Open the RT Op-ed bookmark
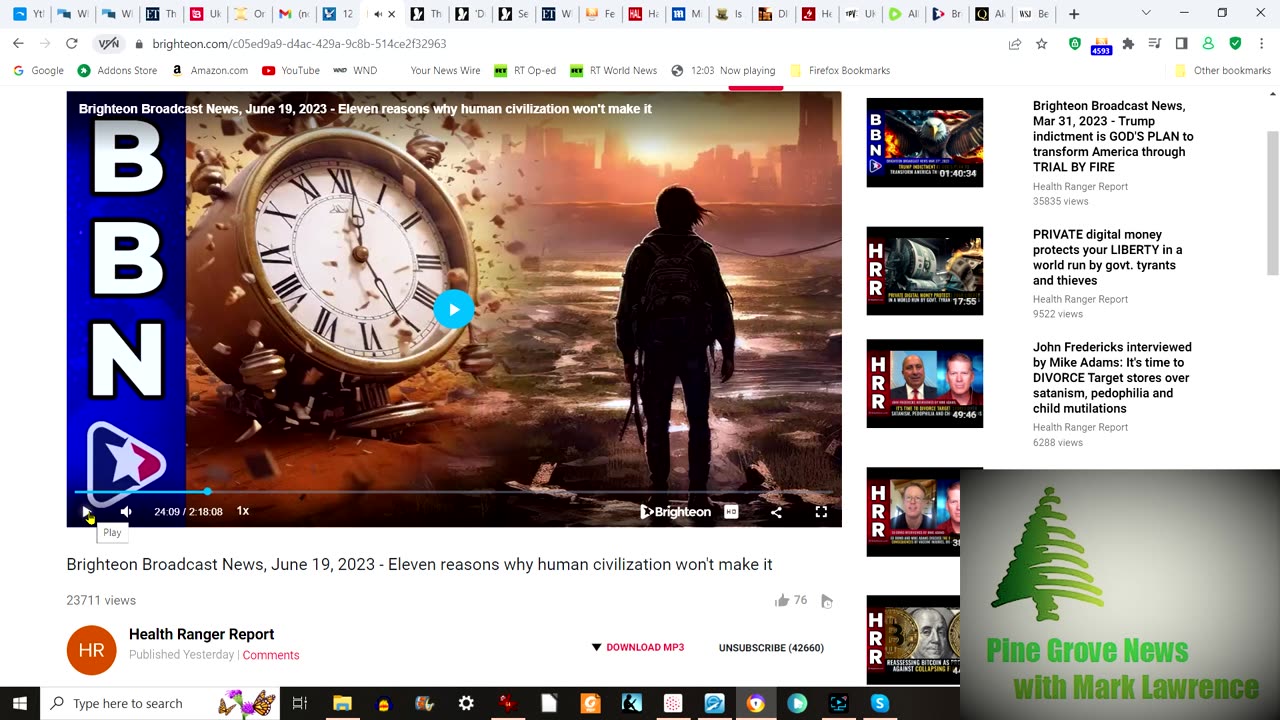 525,70
